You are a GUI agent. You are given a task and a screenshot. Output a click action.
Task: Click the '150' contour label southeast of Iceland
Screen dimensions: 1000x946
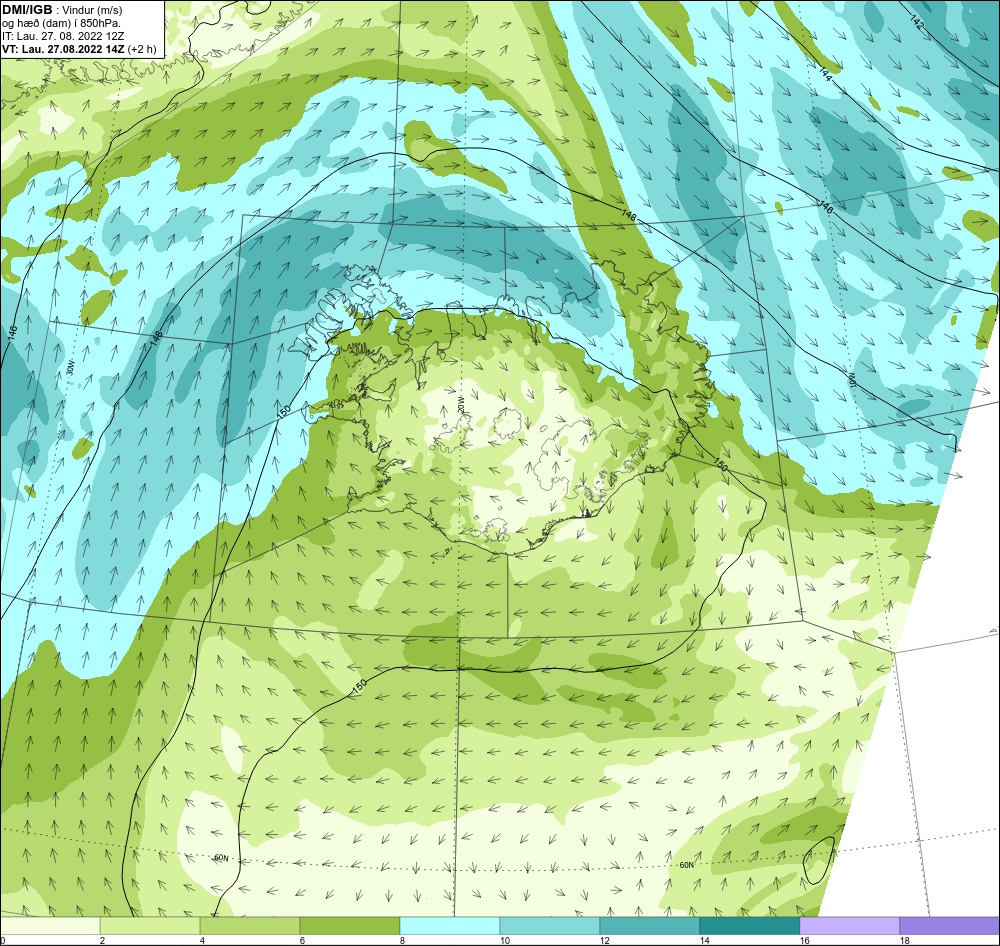[719, 464]
